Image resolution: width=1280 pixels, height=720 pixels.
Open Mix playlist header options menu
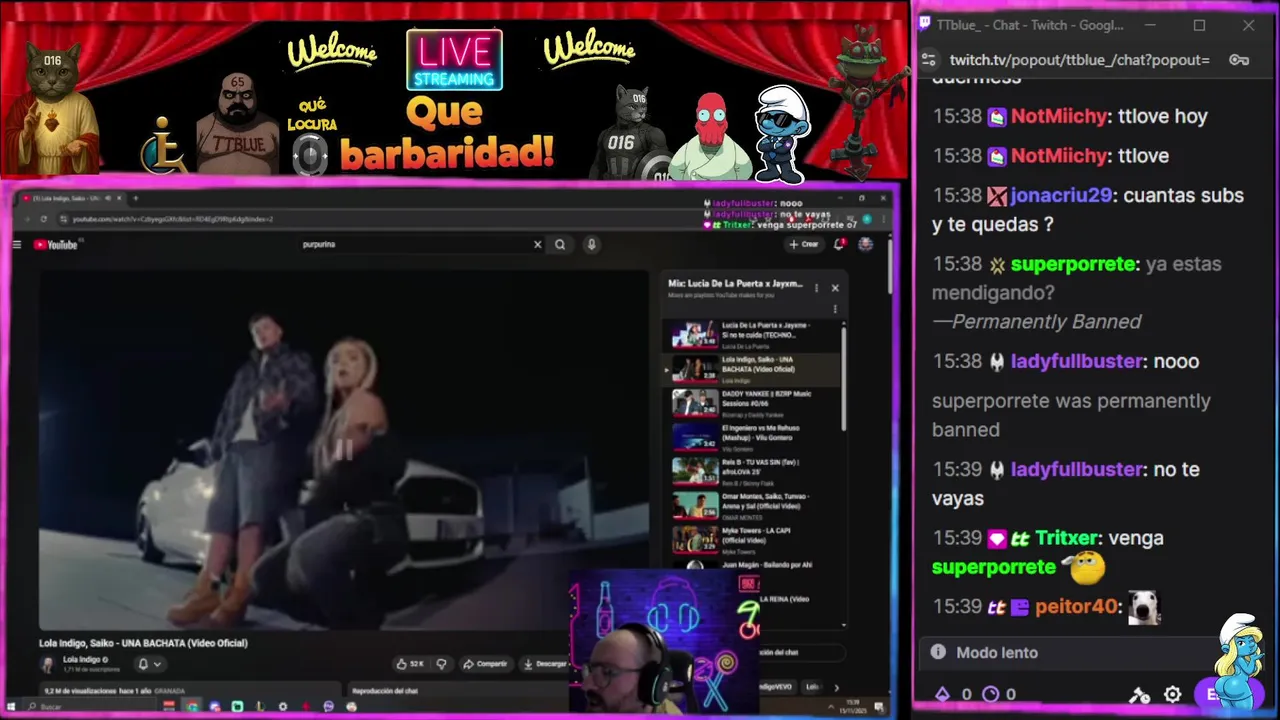pos(816,288)
